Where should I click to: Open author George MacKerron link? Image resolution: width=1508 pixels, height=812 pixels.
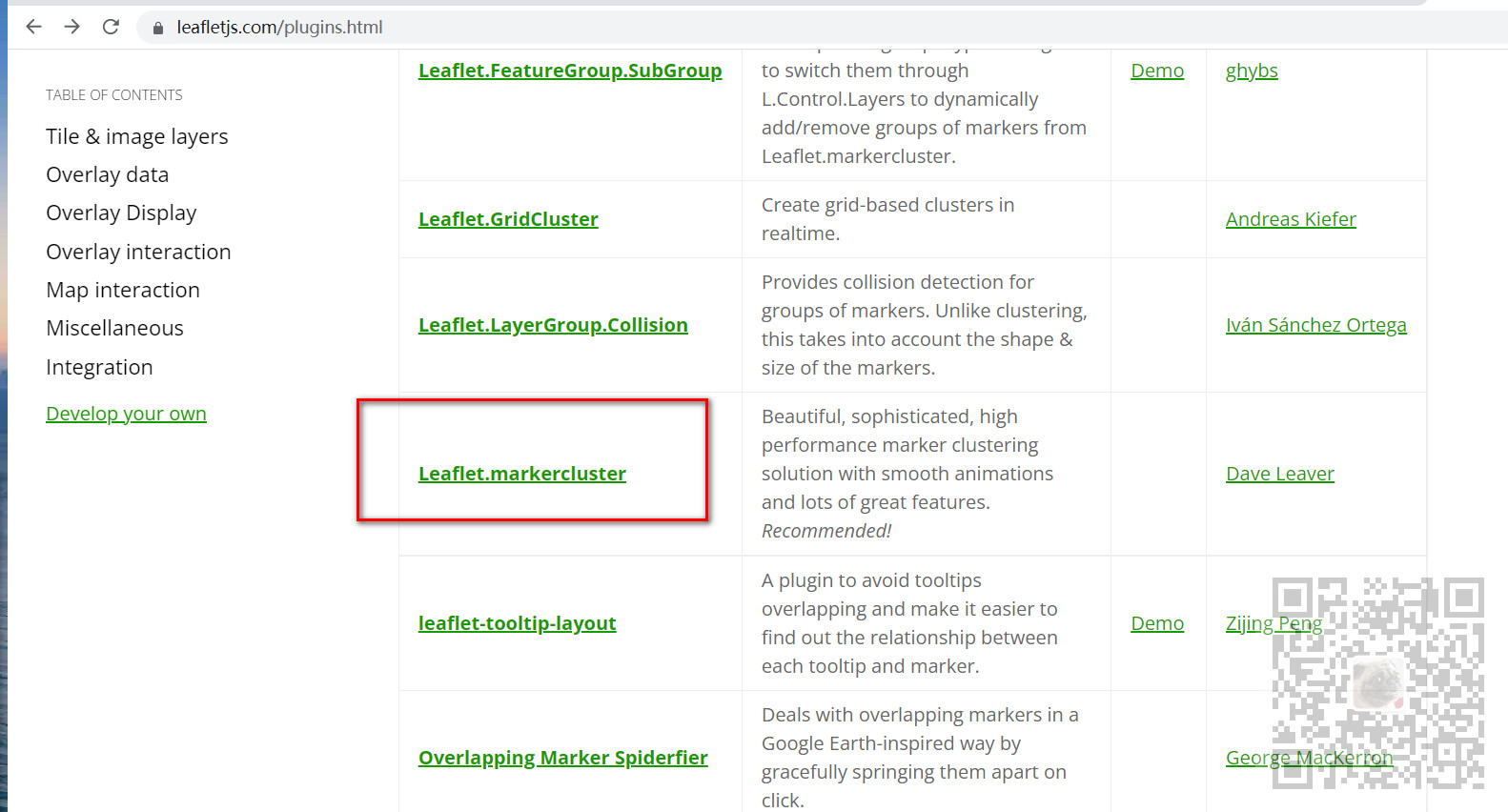tap(1309, 758)
